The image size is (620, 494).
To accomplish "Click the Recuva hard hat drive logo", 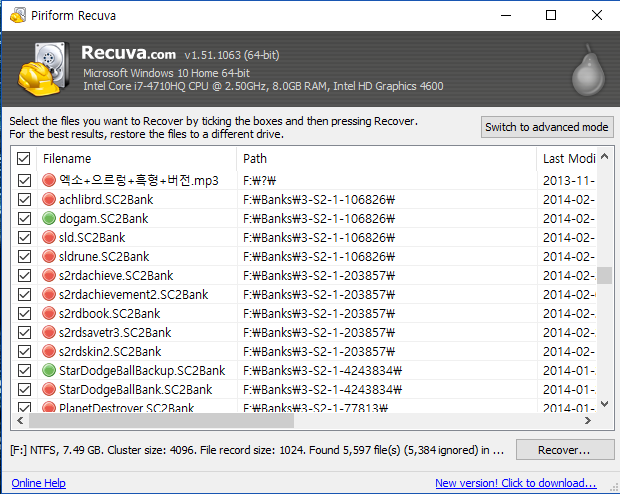I will coord(43,69).
